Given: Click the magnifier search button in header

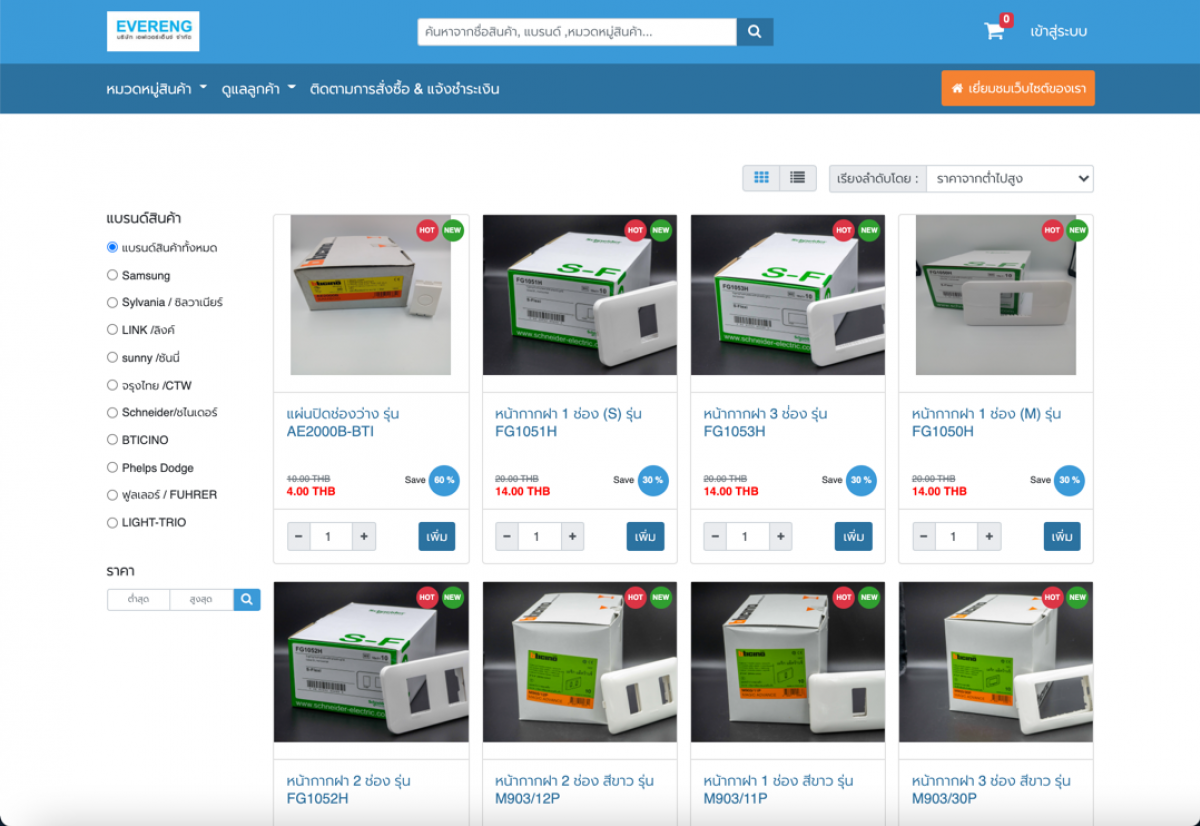Looking at the screenshot, I should (755, 31).
